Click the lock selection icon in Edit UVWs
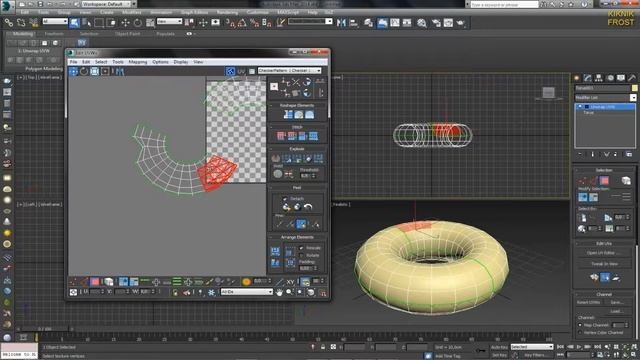The height and width of the screenshot is (360, 640). 175,292
